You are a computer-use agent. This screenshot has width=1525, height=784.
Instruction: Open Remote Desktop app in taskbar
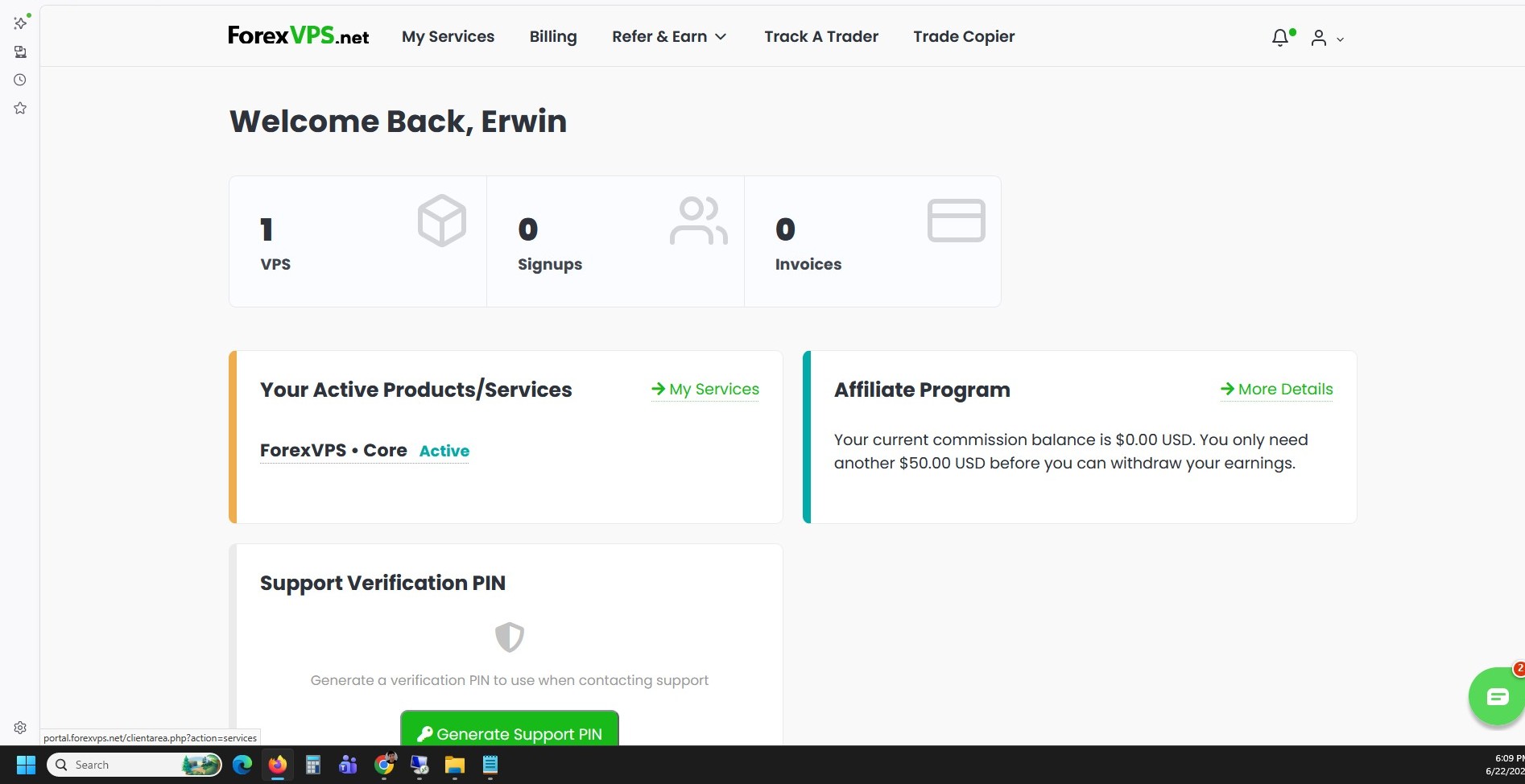click(x=419, y=765)
